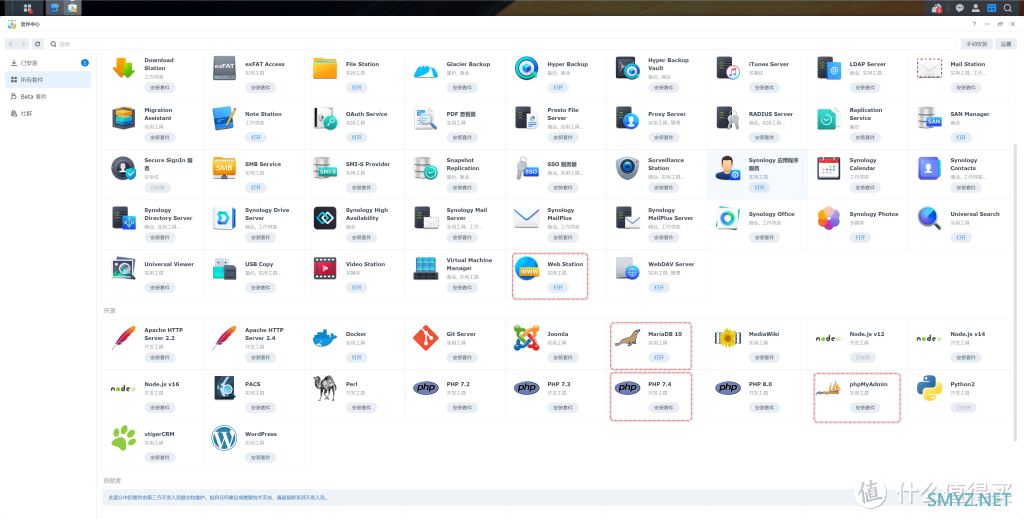Open the user account options icon
Viewport: 1024px width, 519px height.
(976, 8)
